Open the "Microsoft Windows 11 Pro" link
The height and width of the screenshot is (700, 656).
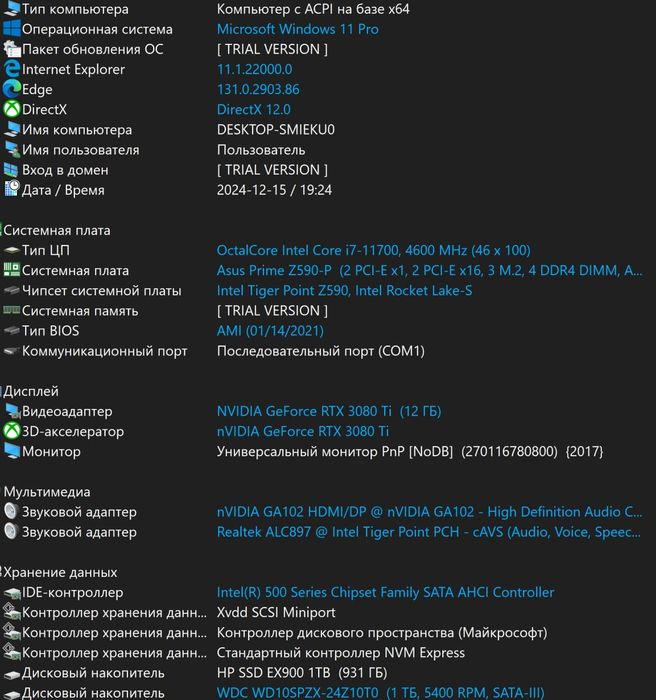point(297,29)
